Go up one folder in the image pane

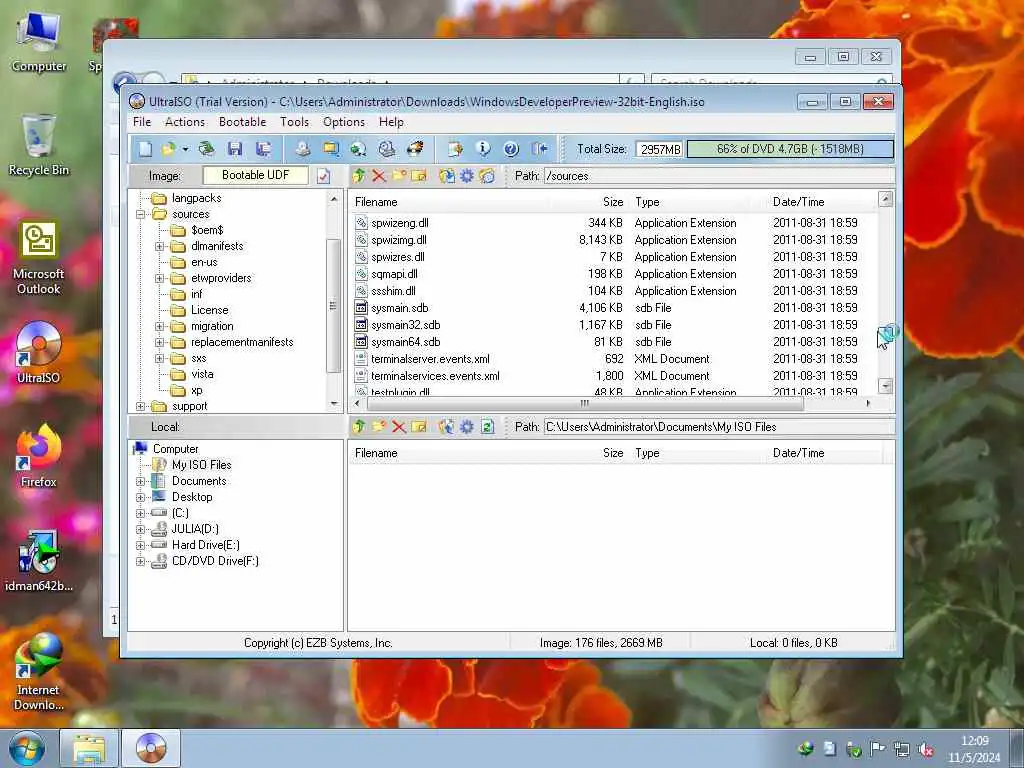(359, 176)
